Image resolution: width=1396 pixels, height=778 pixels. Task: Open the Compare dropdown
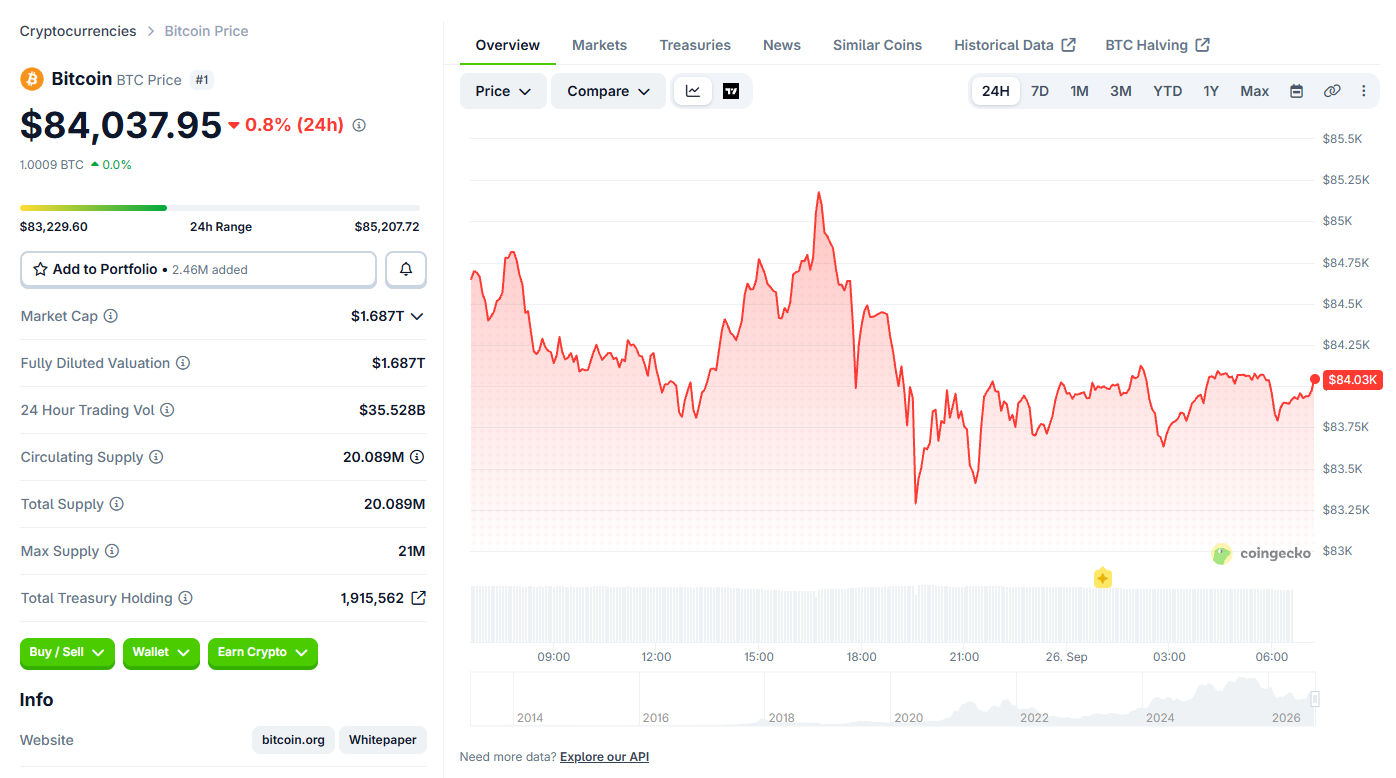click(608, 91)
